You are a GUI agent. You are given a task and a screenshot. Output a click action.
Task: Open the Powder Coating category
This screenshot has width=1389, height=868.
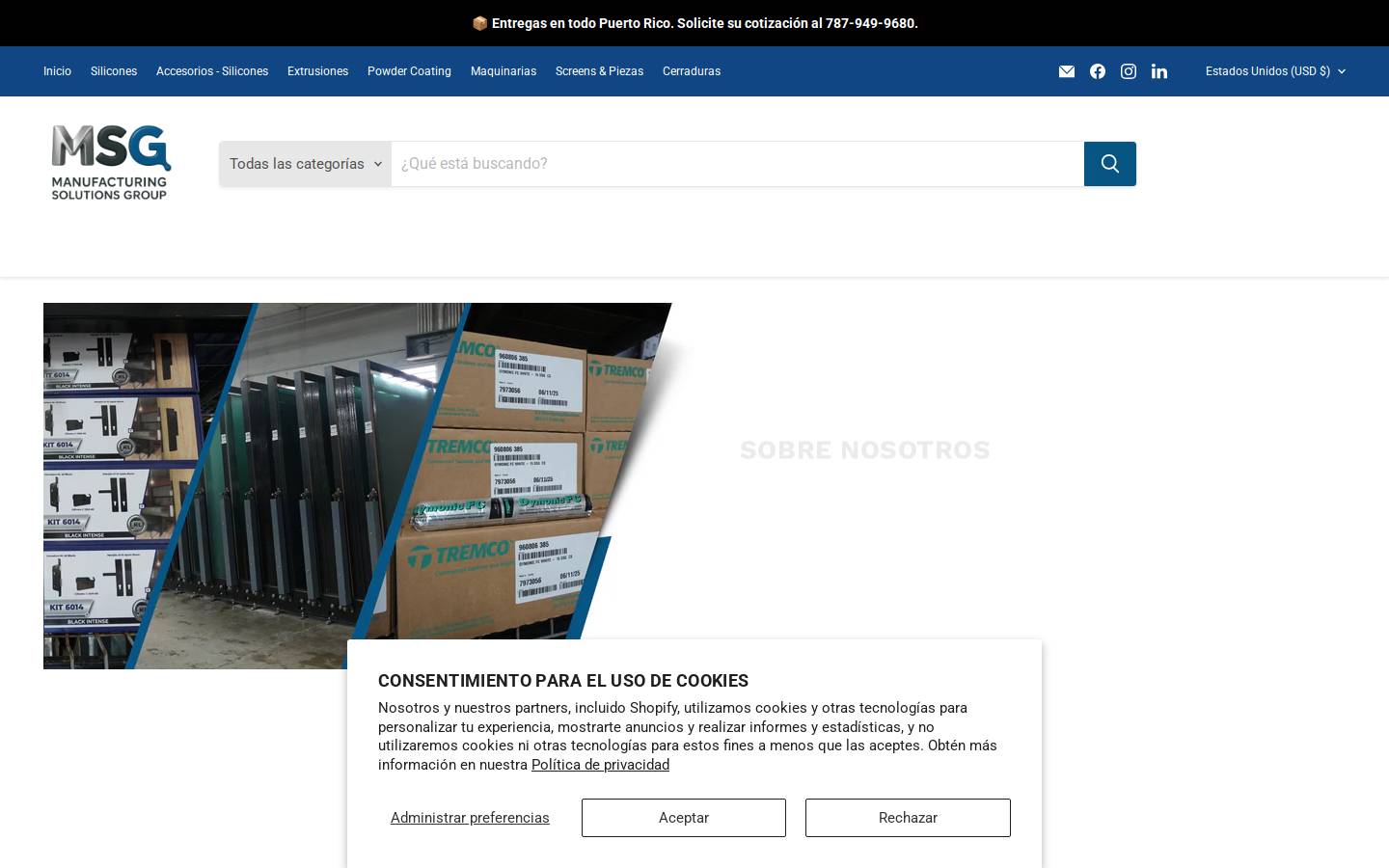click(409, 71)
